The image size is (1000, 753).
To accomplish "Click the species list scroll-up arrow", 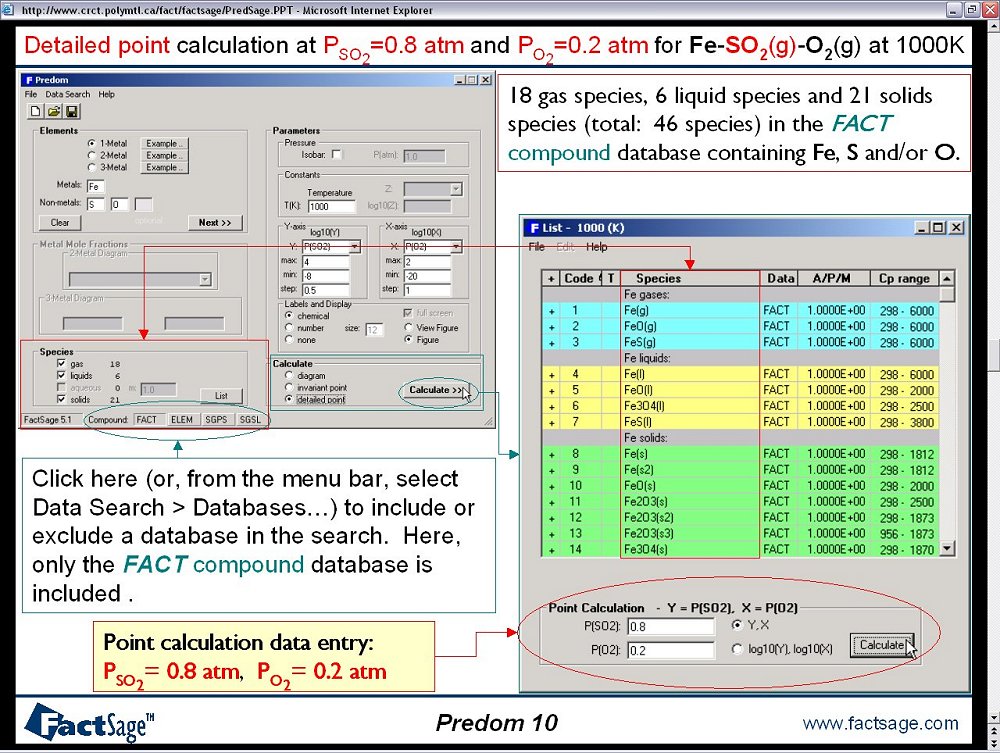I will point(948,278).
